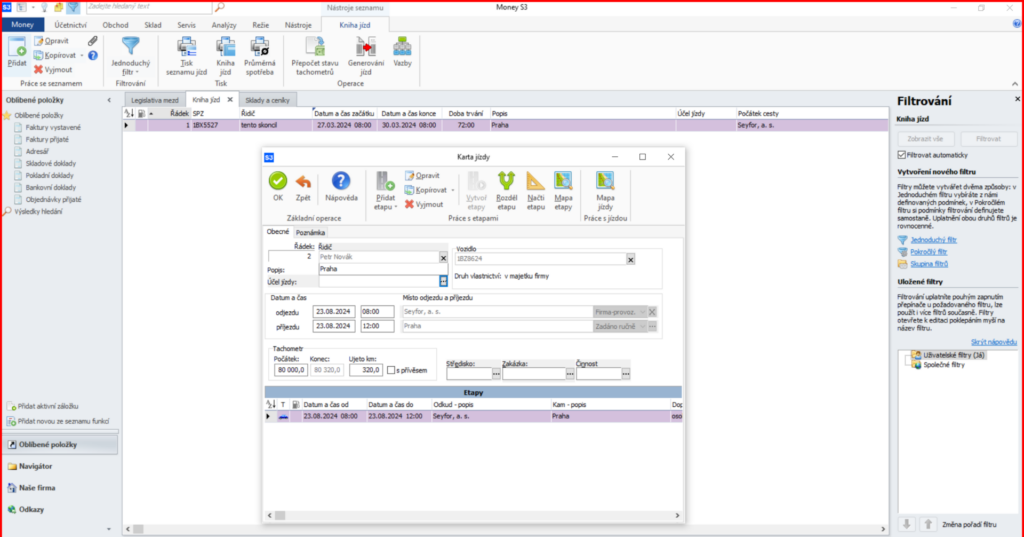Image resolution: width=1024 pixels, height=537 pixels.
Task: Switch to the Poznámka tab
Action: [309, 232]
